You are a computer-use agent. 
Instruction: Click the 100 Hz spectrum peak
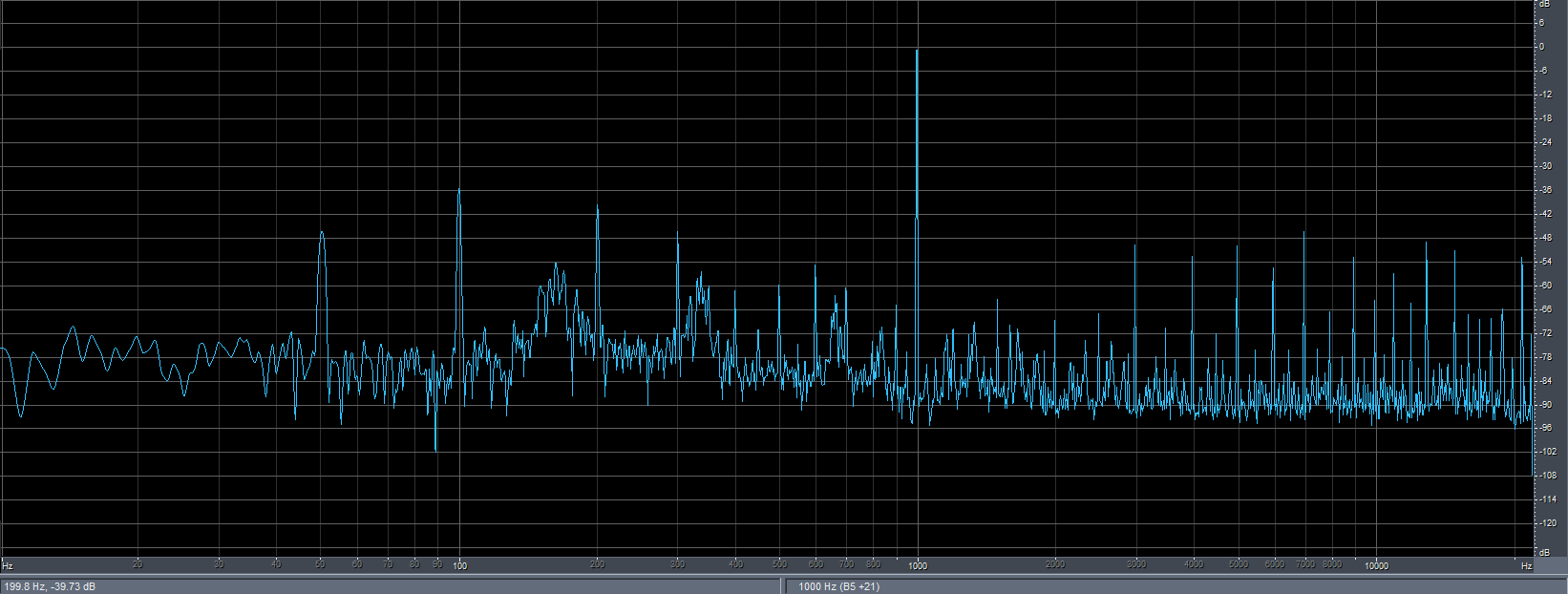[x=459, y=192]
